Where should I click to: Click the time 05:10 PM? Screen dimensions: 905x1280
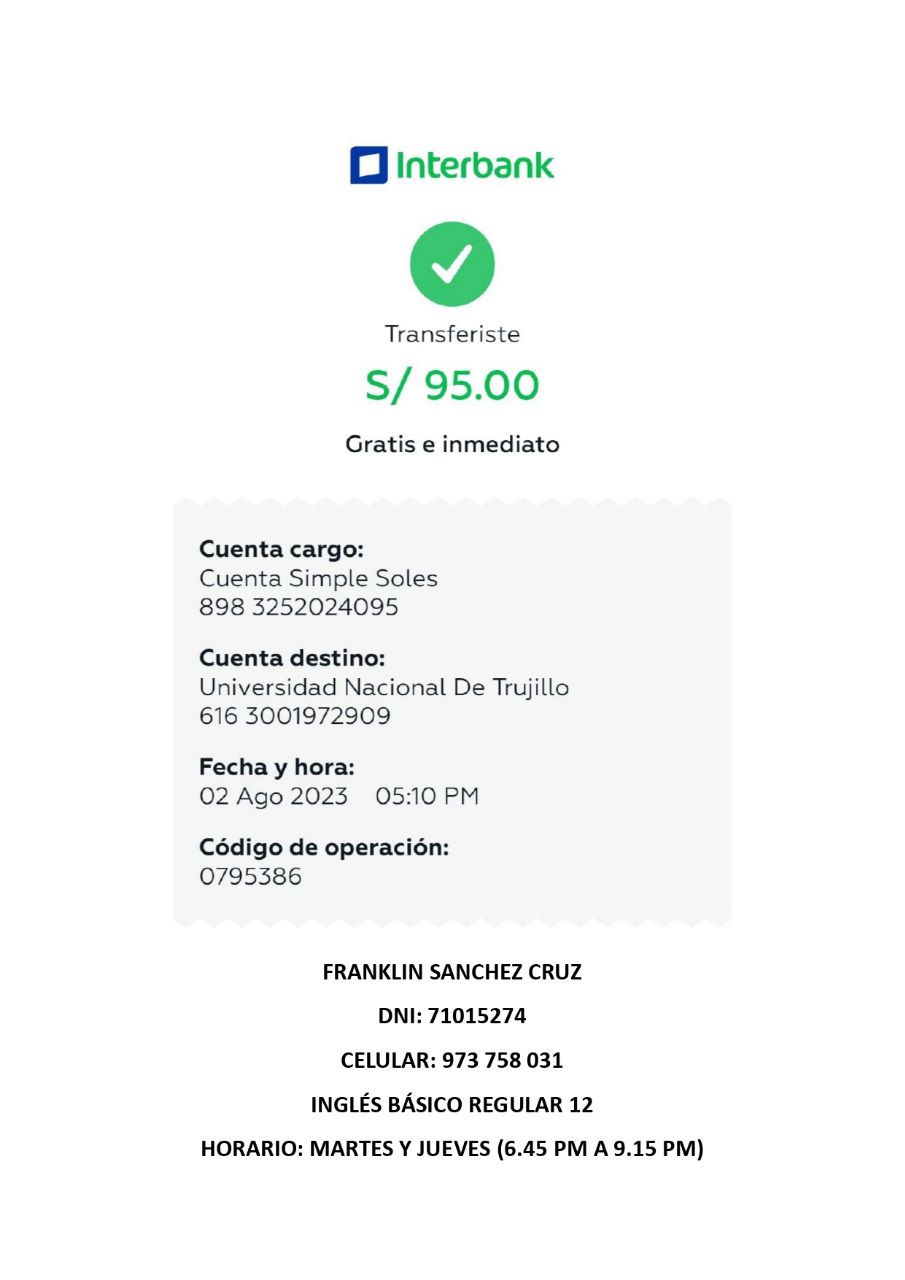427,796
